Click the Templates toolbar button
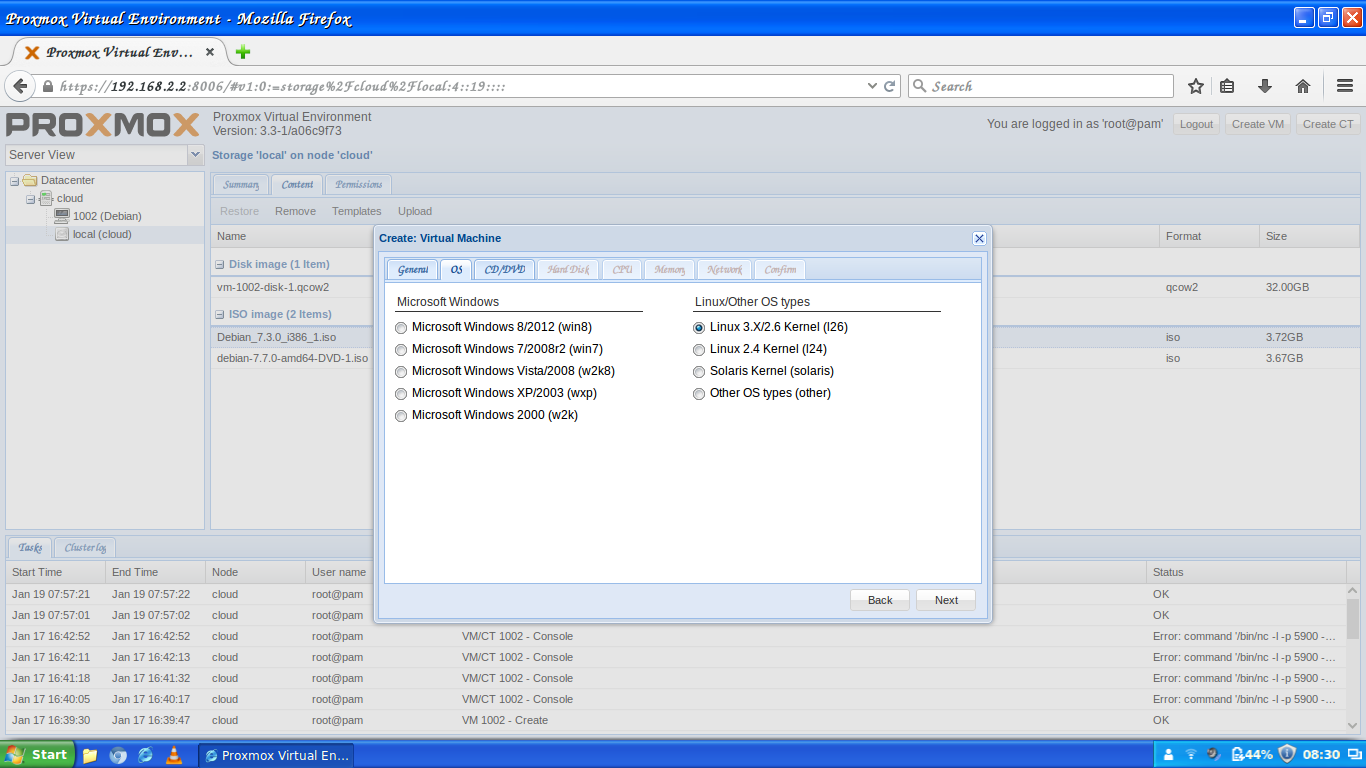Screen dimensions: 1366x768 (357, 211)
